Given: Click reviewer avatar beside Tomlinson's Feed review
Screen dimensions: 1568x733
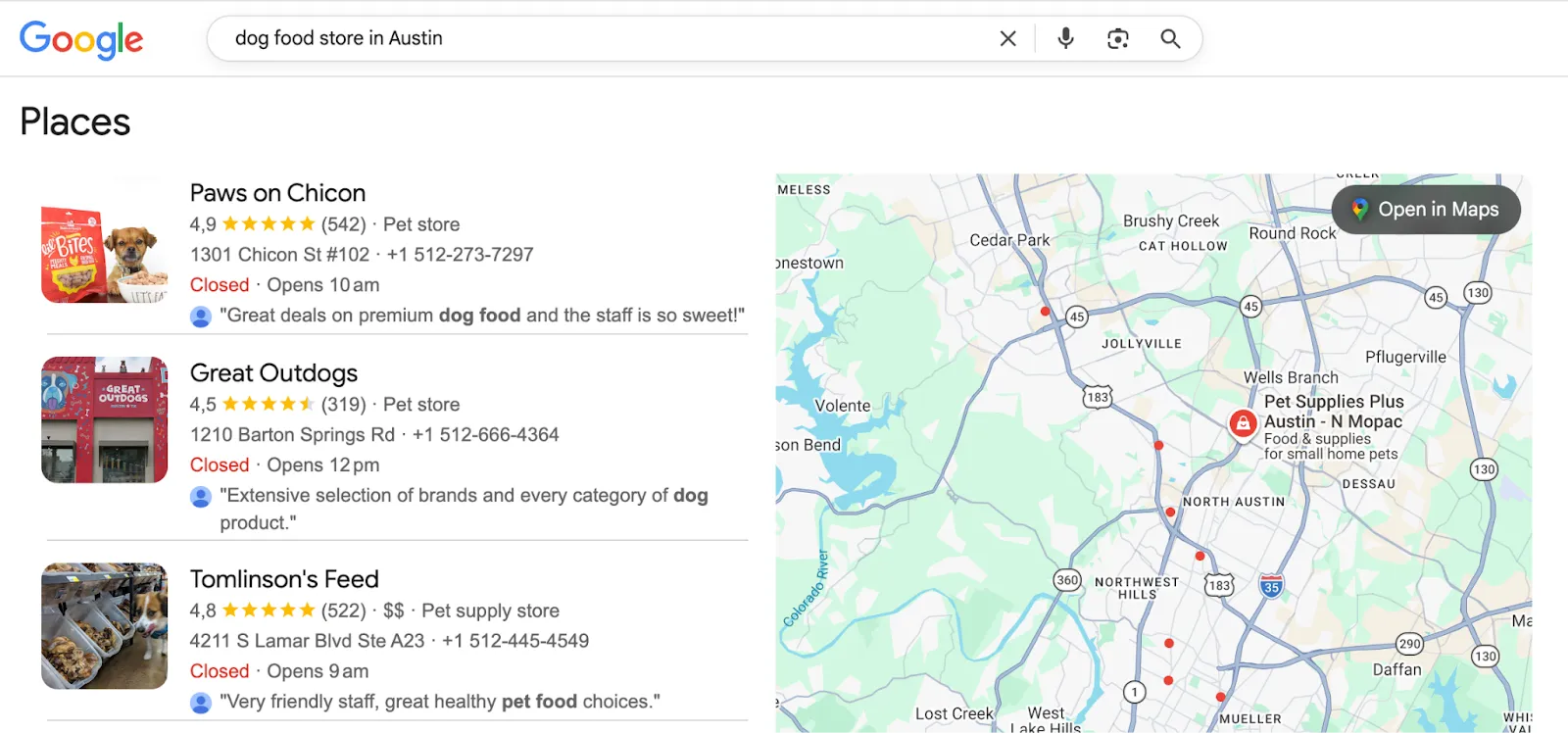Looking at the screenshot, I should (201, 703).
